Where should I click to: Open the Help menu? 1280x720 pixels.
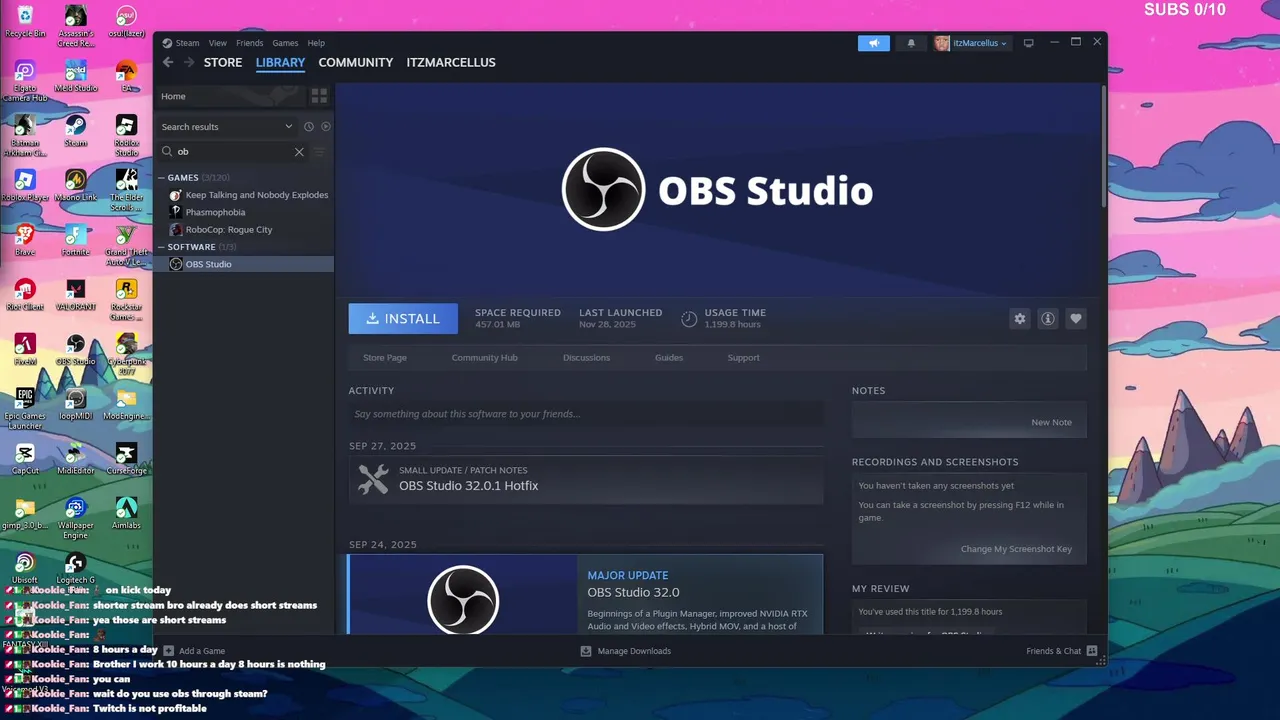coord(316,43)
